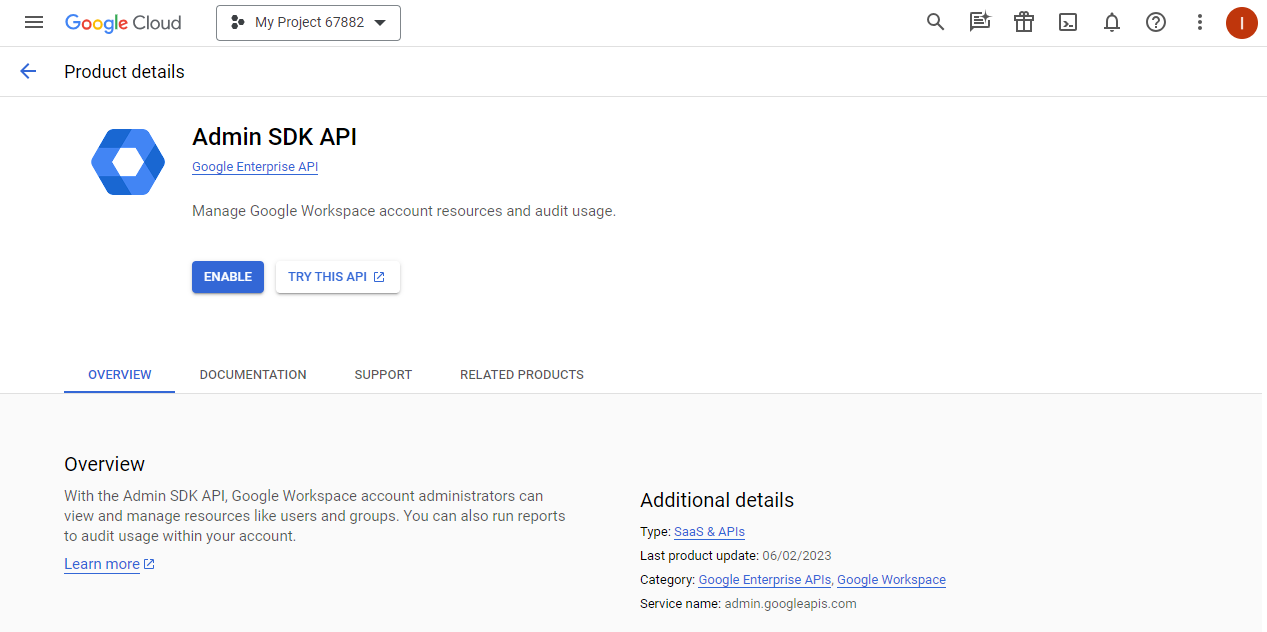The width and height of the screenshot is (1267, 632).
Task: Open the RELATED PRODUCTS tab
Action: (521, 374)
